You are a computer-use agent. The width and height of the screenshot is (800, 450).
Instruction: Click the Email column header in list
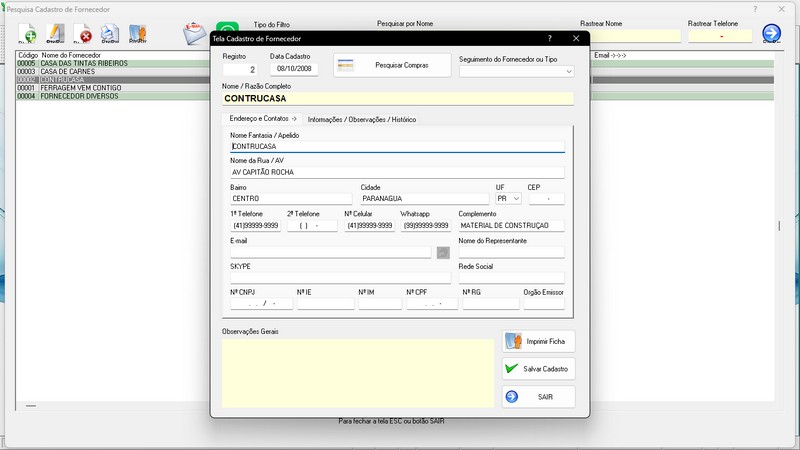click(610, 55)
